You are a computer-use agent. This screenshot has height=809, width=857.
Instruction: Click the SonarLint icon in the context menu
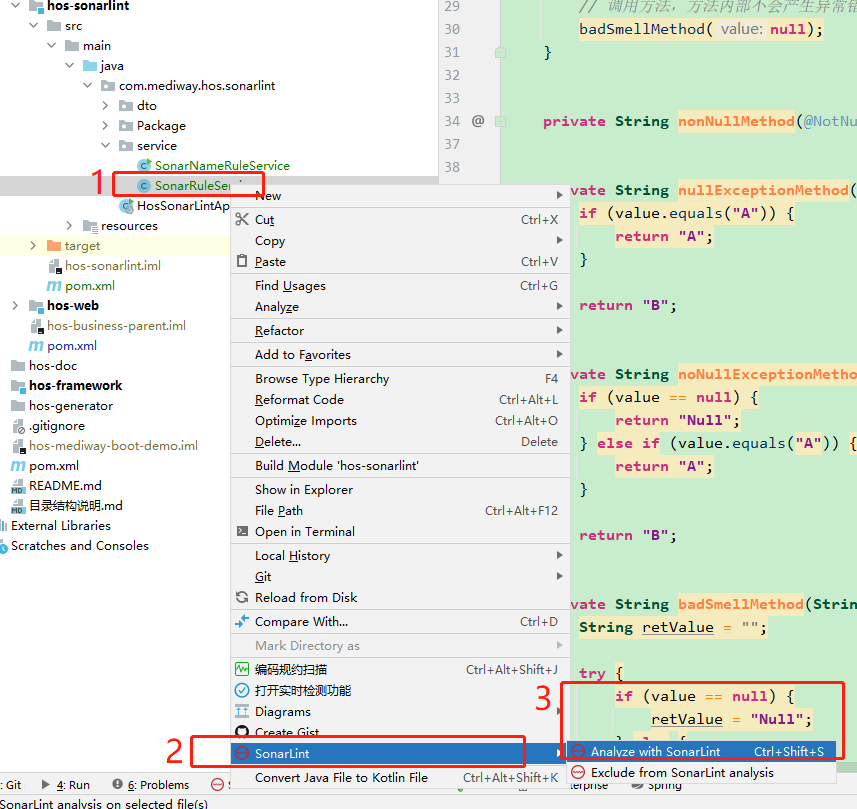[243, 754]
